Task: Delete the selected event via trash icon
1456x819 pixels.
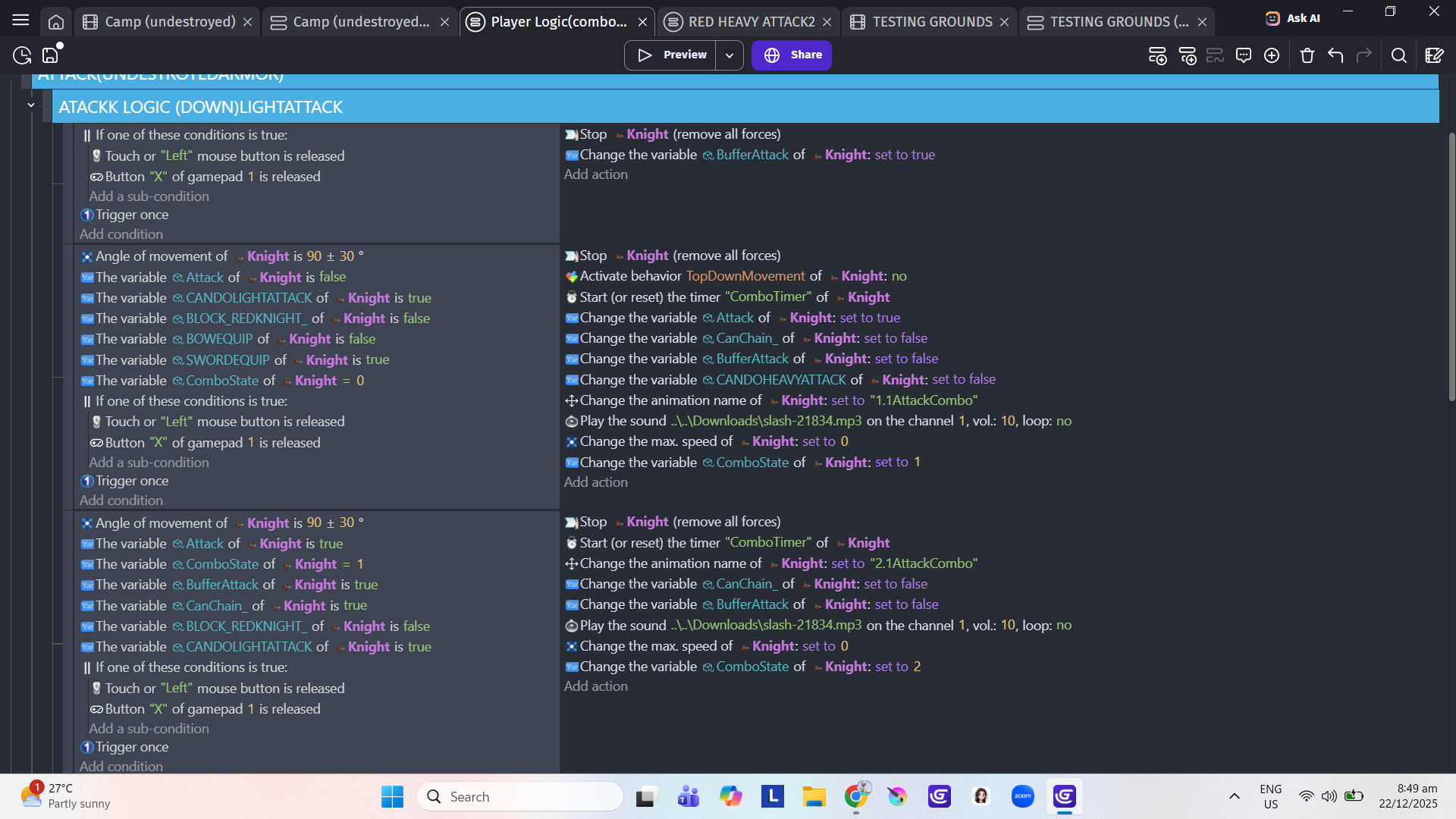Action: 1307,55
